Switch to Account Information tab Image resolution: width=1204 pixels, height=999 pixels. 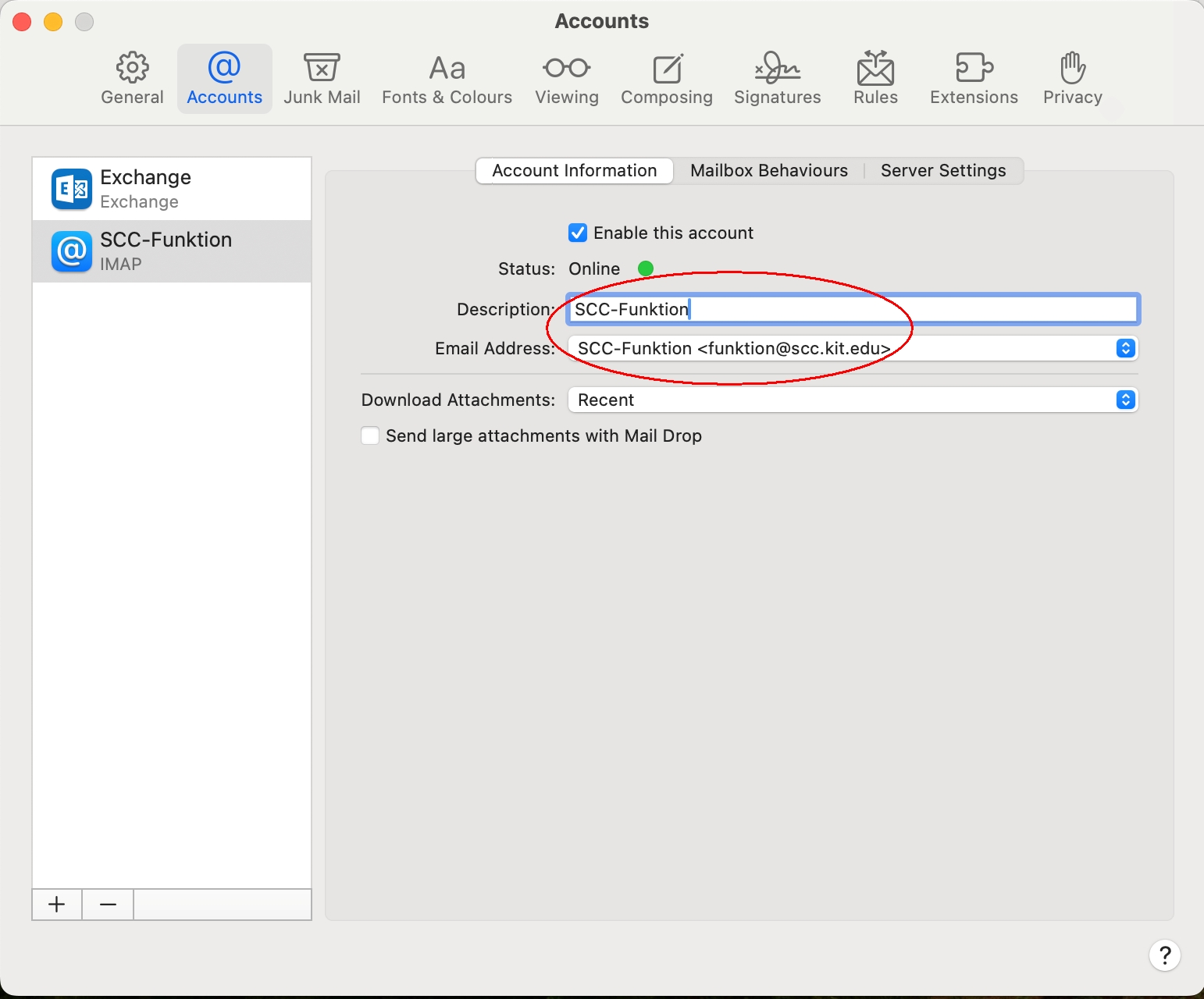click(x=575, y=171)
